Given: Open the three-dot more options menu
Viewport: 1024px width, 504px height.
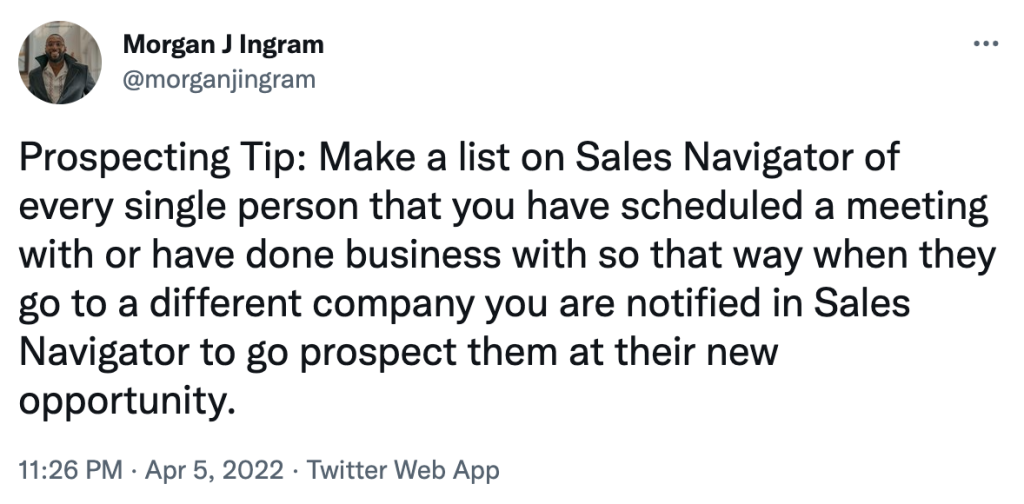Looking at the screenshot, I should [985, 44].
